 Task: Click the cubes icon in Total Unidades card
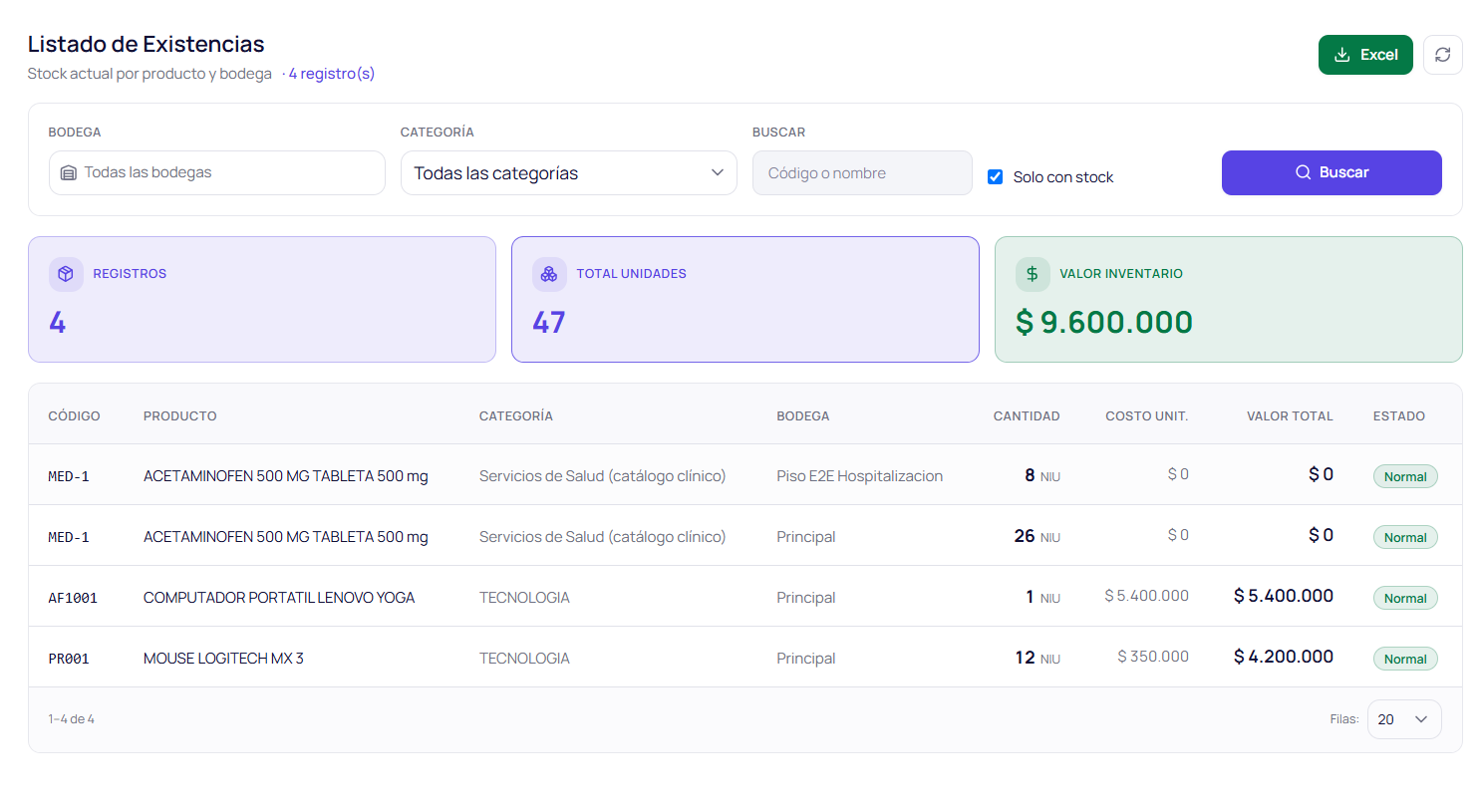549,274
